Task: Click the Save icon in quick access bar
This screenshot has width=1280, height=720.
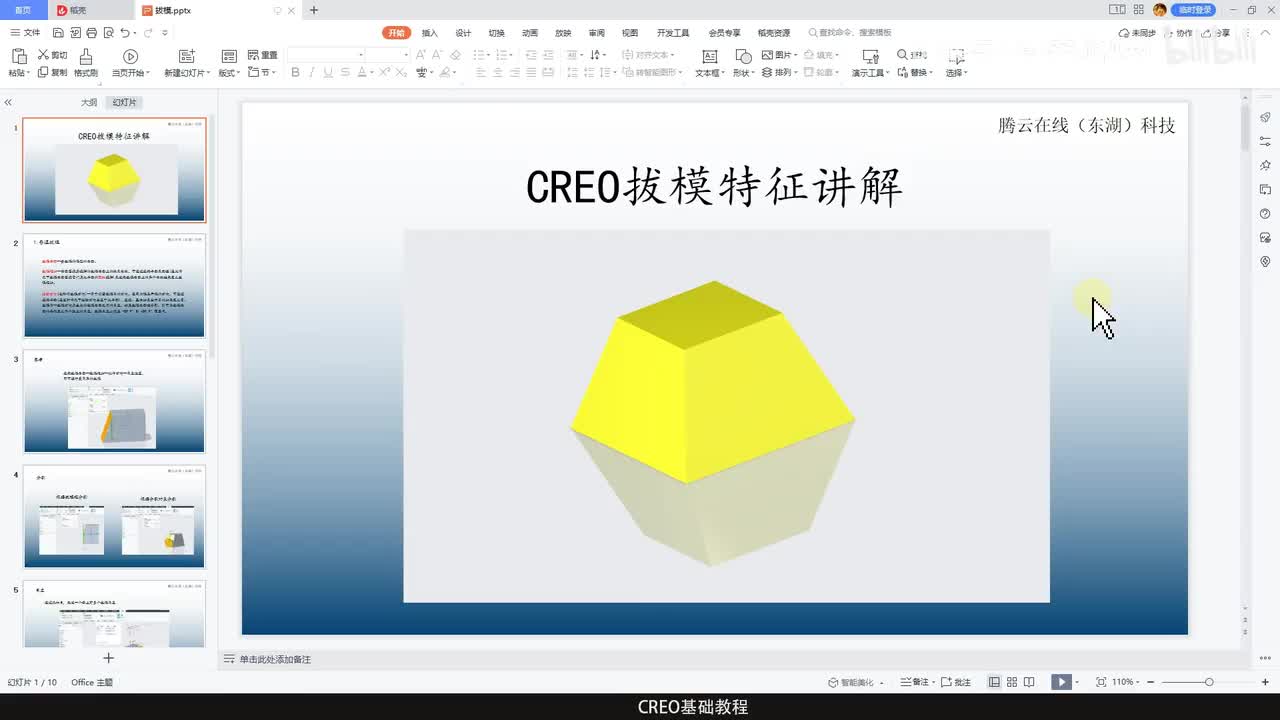Action: 60,33
